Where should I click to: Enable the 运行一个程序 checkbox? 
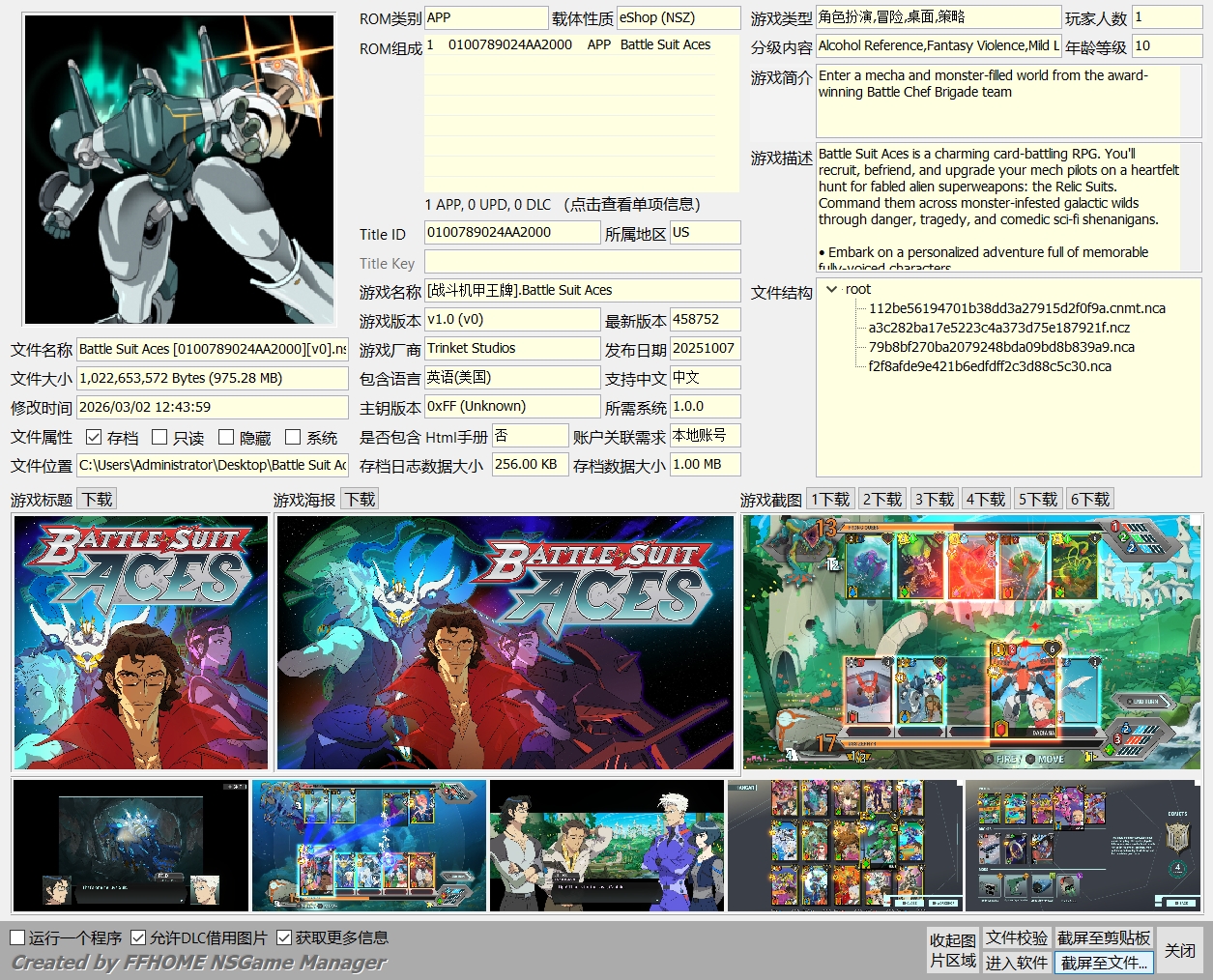[x=17, y=937]
